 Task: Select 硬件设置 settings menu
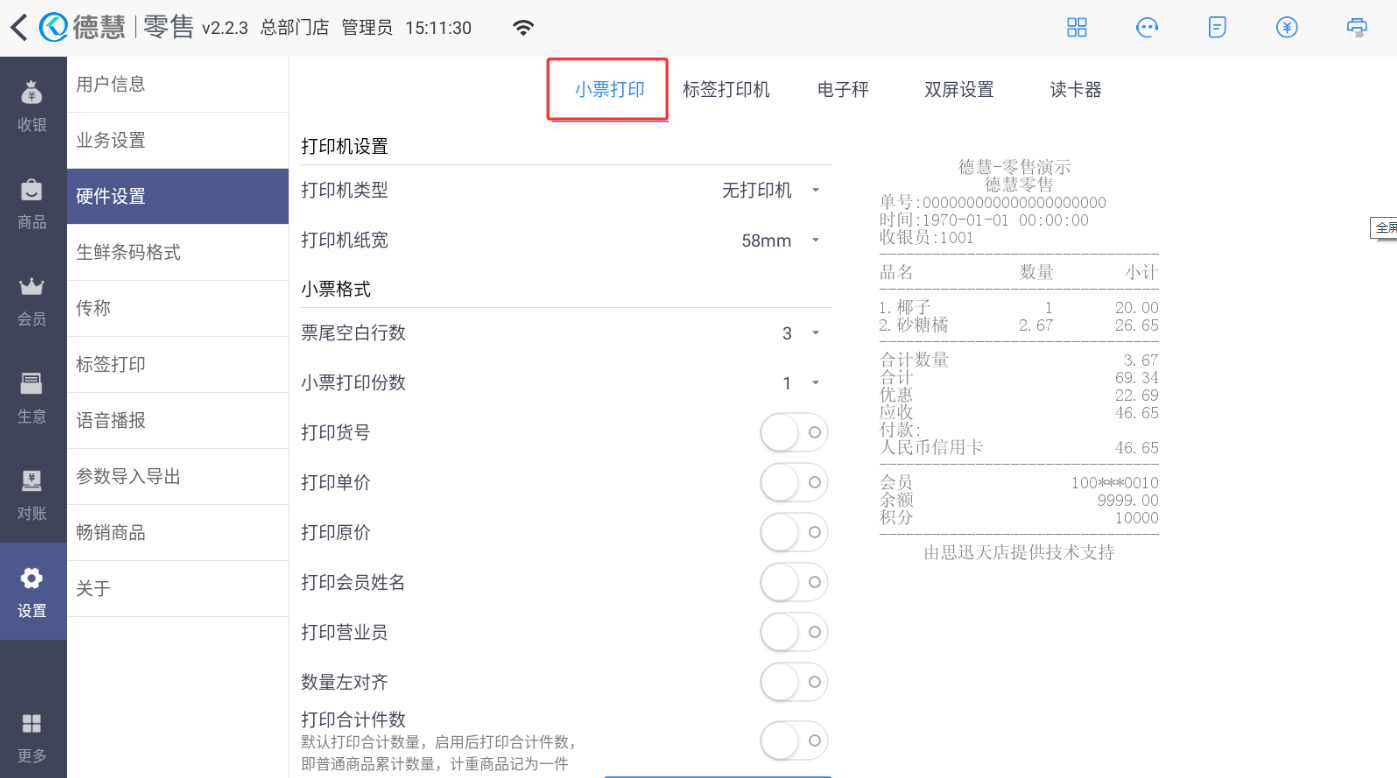click(x=178, y=197)
